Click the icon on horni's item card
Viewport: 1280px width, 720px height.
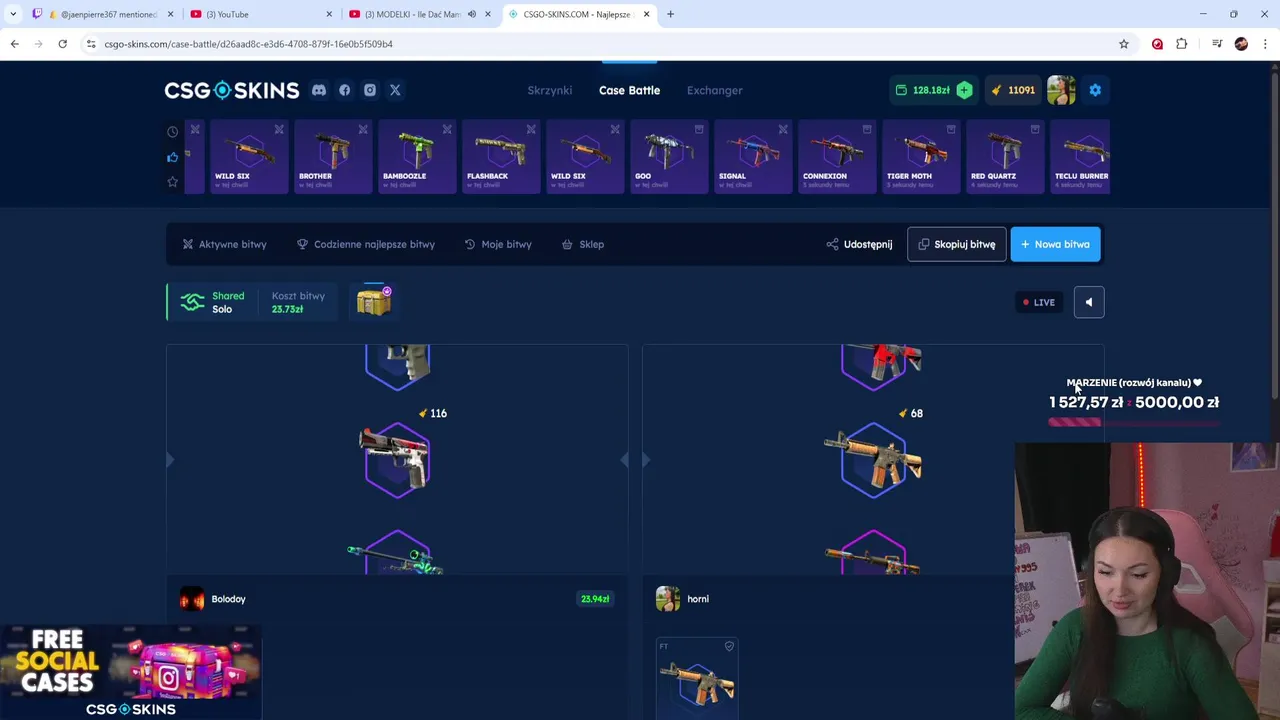tap(729, 646)
